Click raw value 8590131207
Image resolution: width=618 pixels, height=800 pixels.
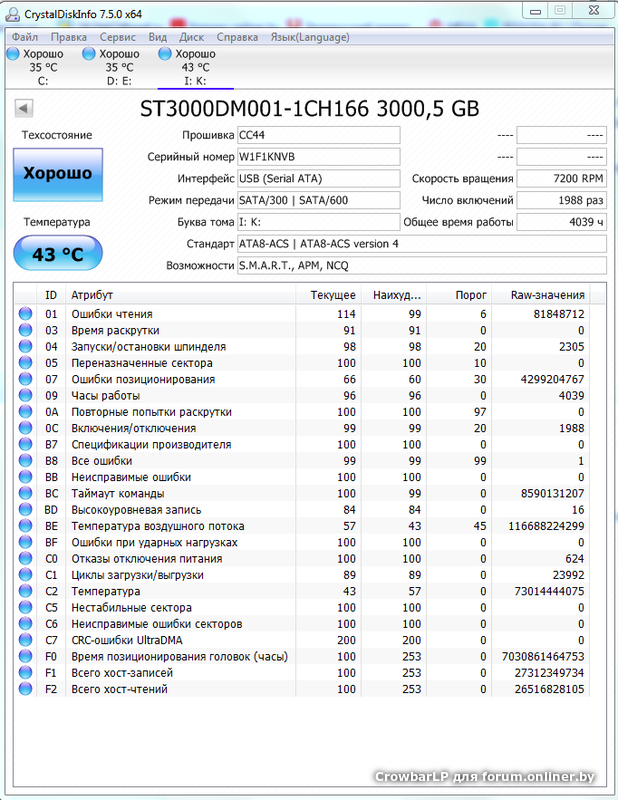553,493
